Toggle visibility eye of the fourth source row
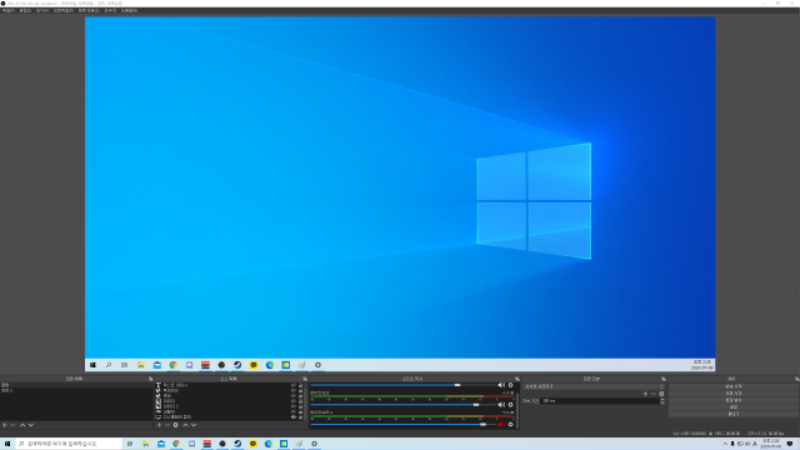The height and width of the screenshot is (450, 800). point(293,401)
